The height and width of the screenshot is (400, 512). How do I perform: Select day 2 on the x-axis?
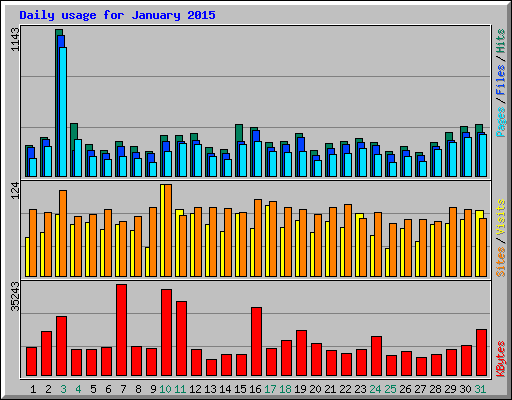[48, 389]
